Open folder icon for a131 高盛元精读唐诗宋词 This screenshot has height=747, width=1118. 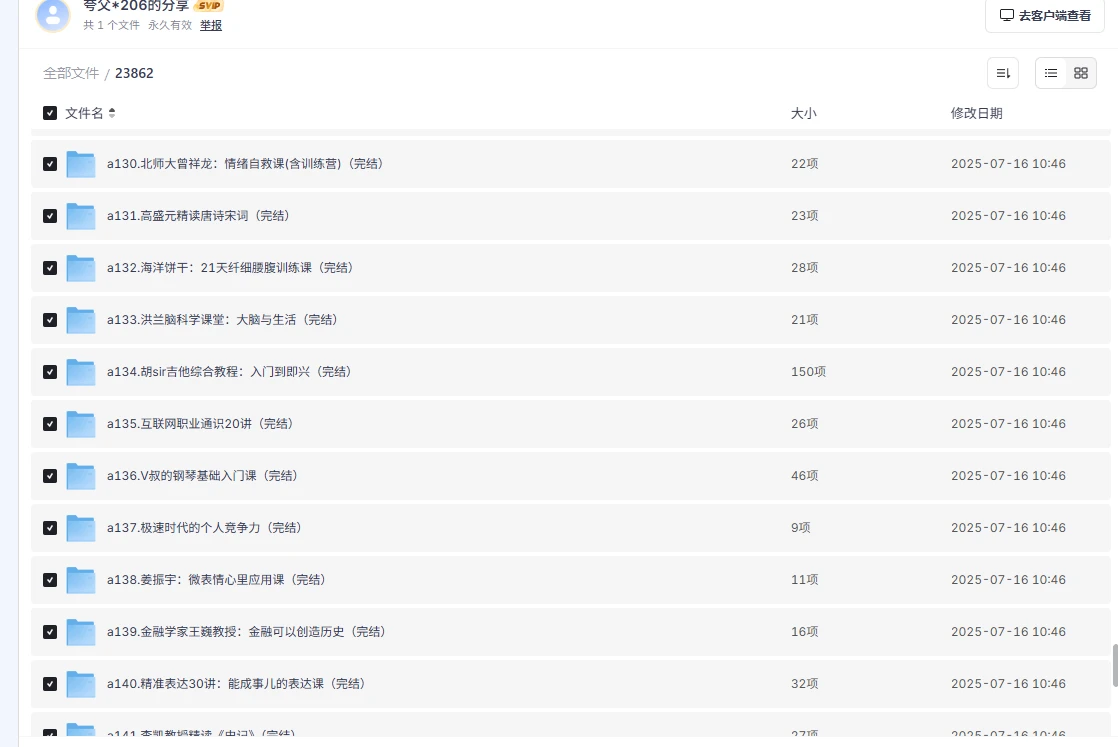pos(81,216)
